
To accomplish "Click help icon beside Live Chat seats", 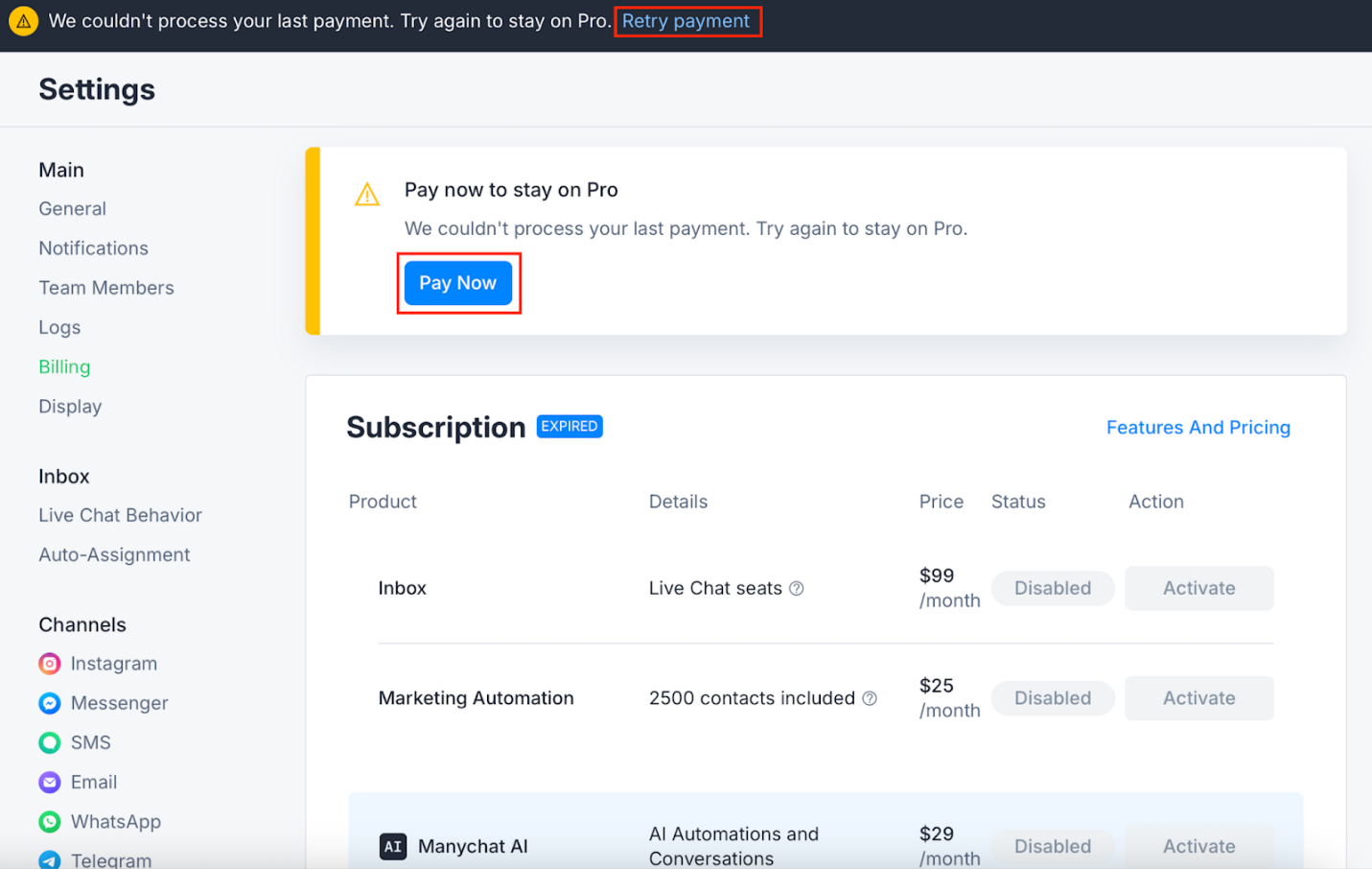I will click(796, 589).
